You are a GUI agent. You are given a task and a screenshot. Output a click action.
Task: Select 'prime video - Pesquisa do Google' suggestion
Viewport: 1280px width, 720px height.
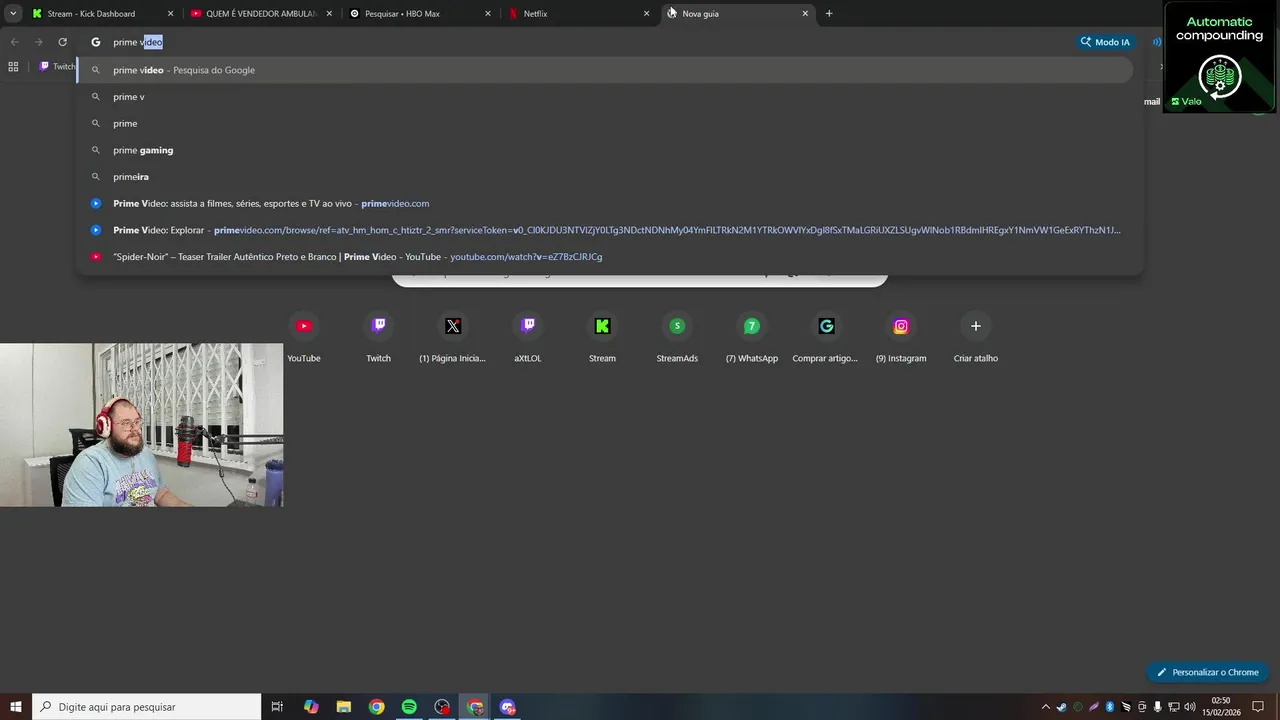605,70
